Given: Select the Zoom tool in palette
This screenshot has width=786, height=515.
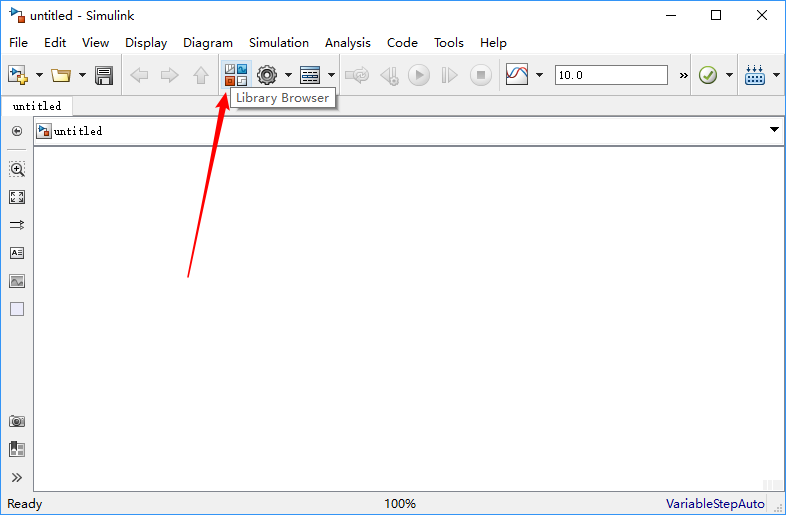Looking at the screenshot, I should point(17,169).
